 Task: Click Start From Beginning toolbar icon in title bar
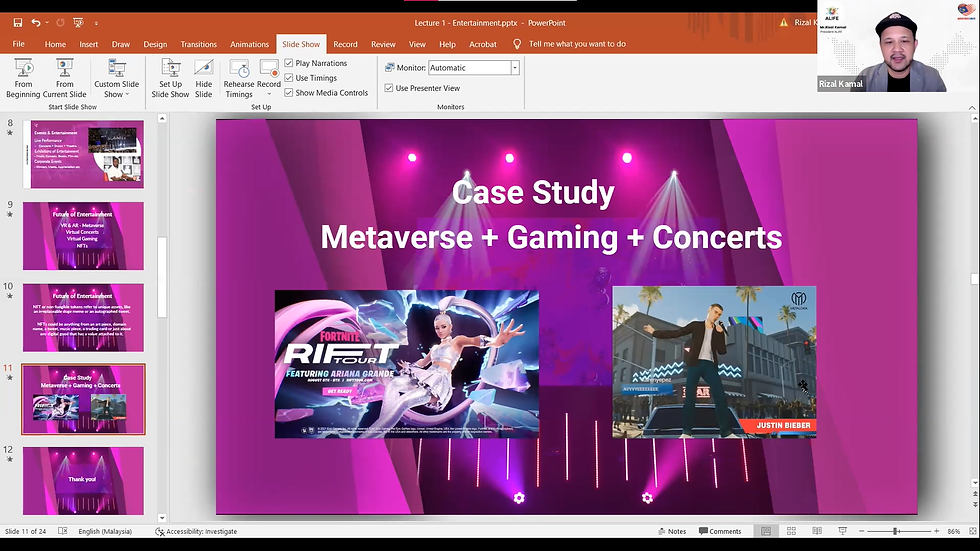point(78,22)
